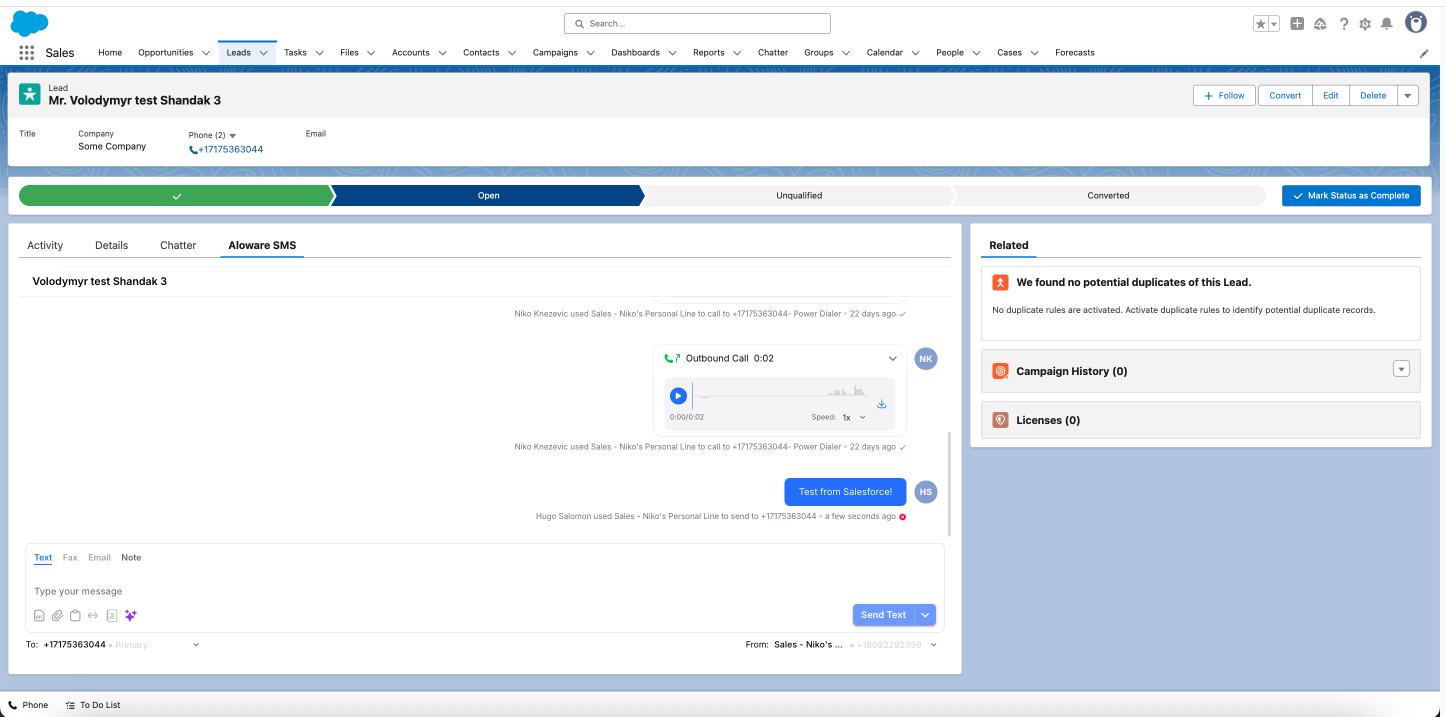
Task: Open the Help question mark icon
Action: (1343, 23)
